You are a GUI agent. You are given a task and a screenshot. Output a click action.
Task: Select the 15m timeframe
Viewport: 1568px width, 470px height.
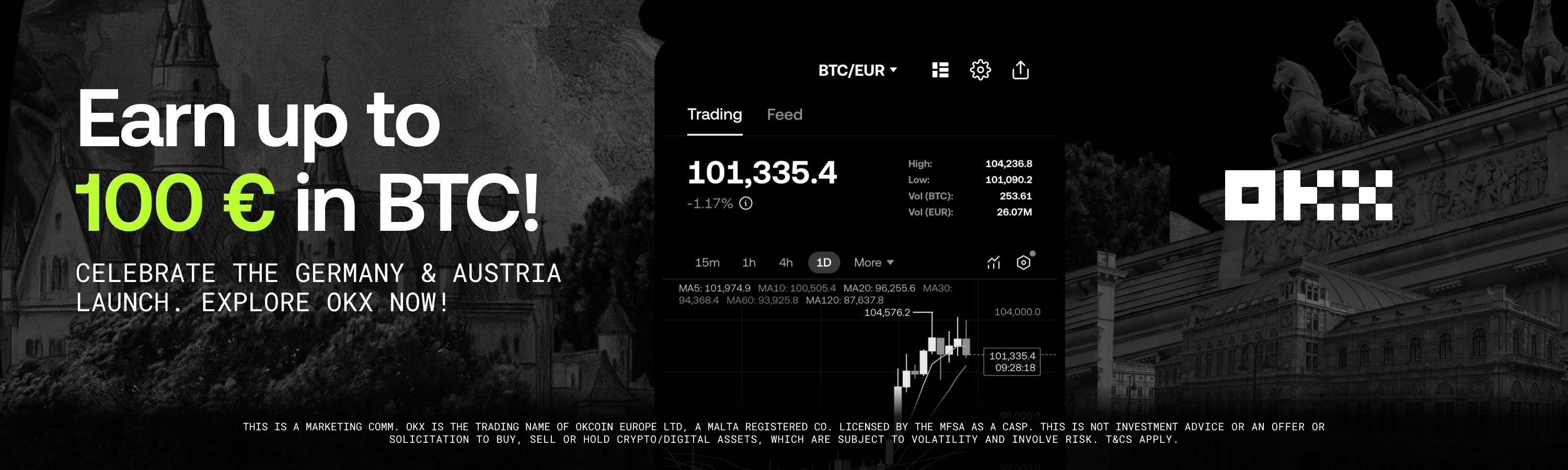pyautogui.click(x=707, y=263)
